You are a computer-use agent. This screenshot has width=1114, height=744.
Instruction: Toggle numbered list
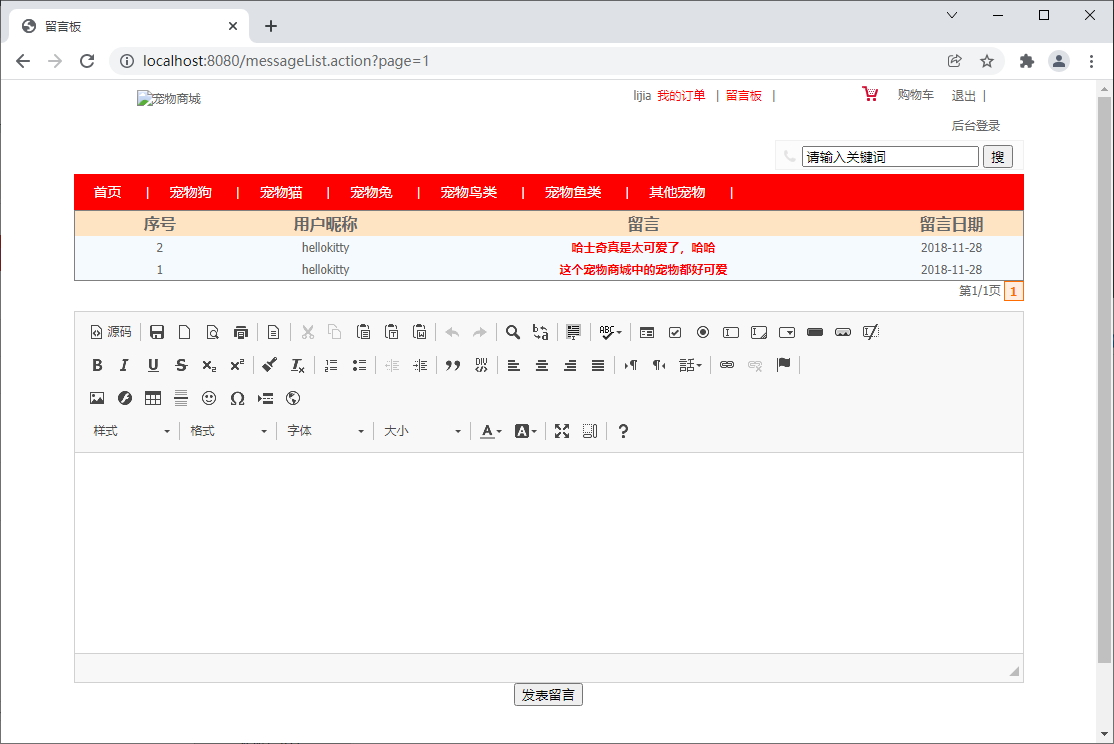click(x=331, y=365)
